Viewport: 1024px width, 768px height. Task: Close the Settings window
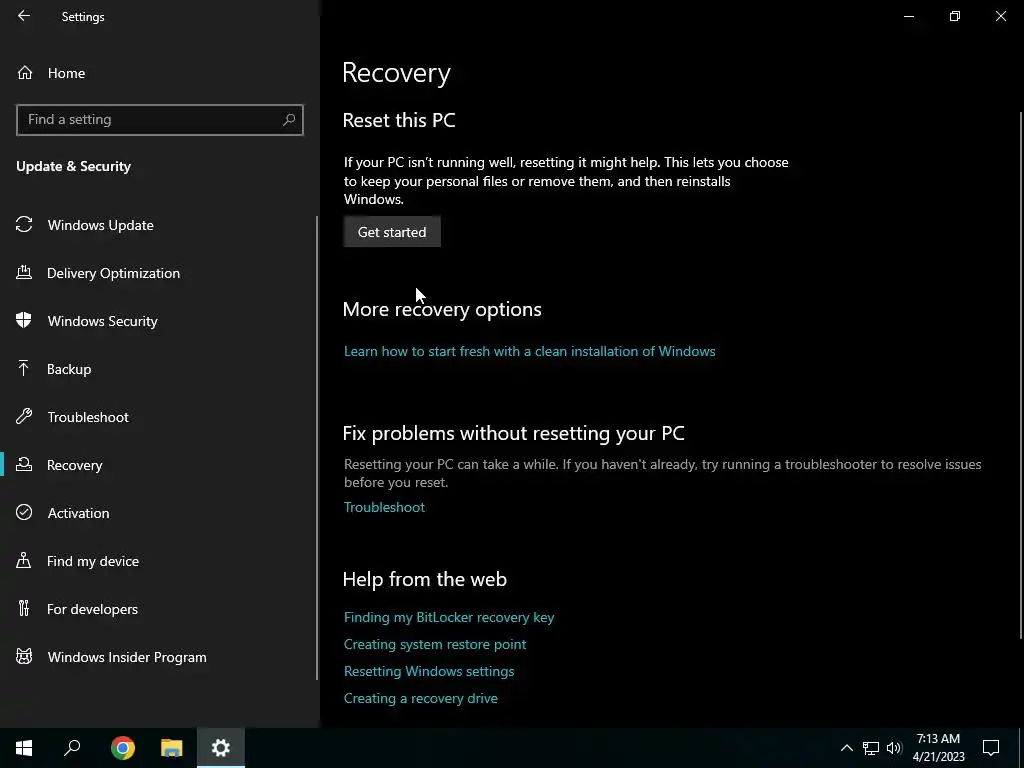[1000, 16]
